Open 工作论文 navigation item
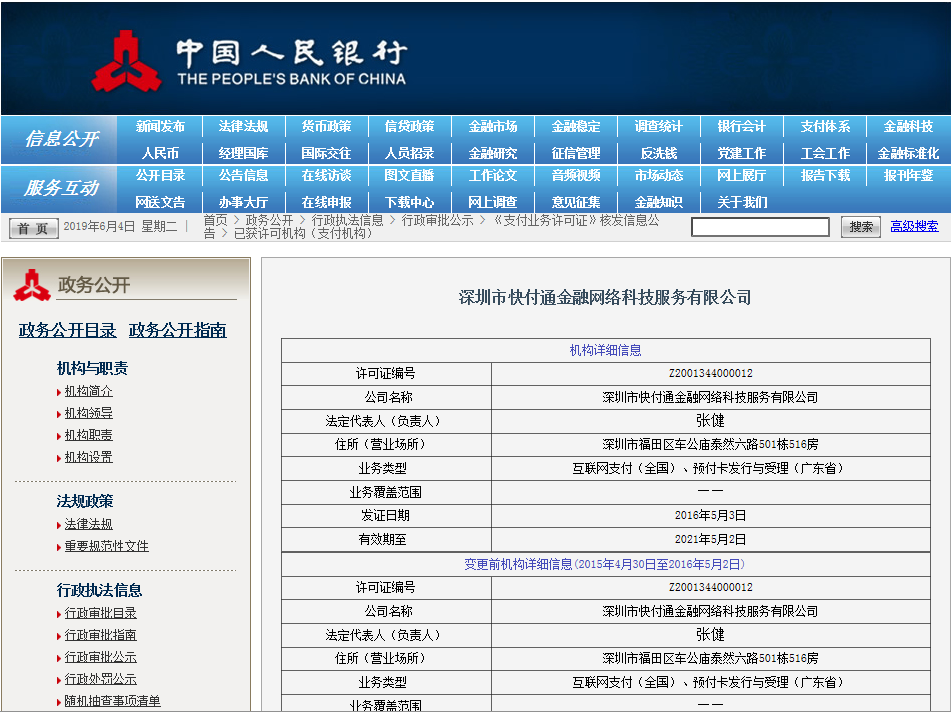This screenshot has height=713, width=951. [x=492, y=176]
